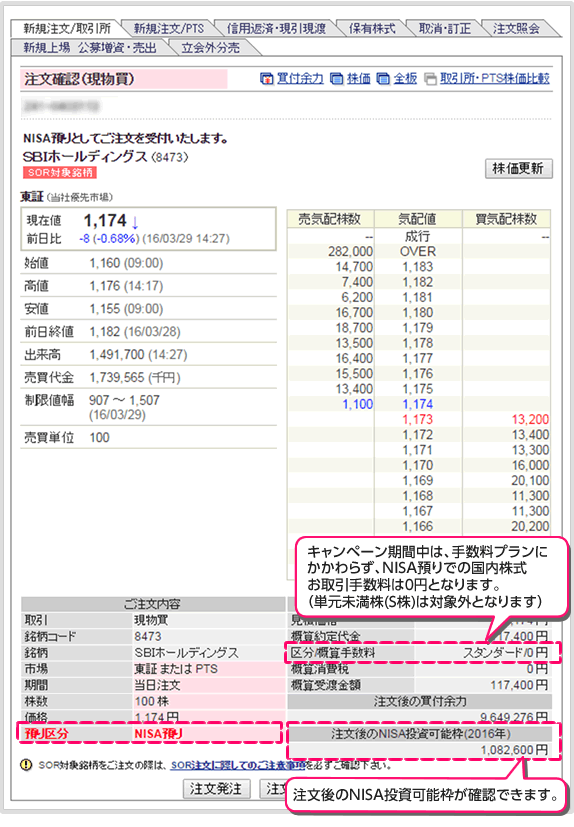
Task: Click the 制限値幅 907 ～ 1,507 value
Action: (x=125, y=400)
